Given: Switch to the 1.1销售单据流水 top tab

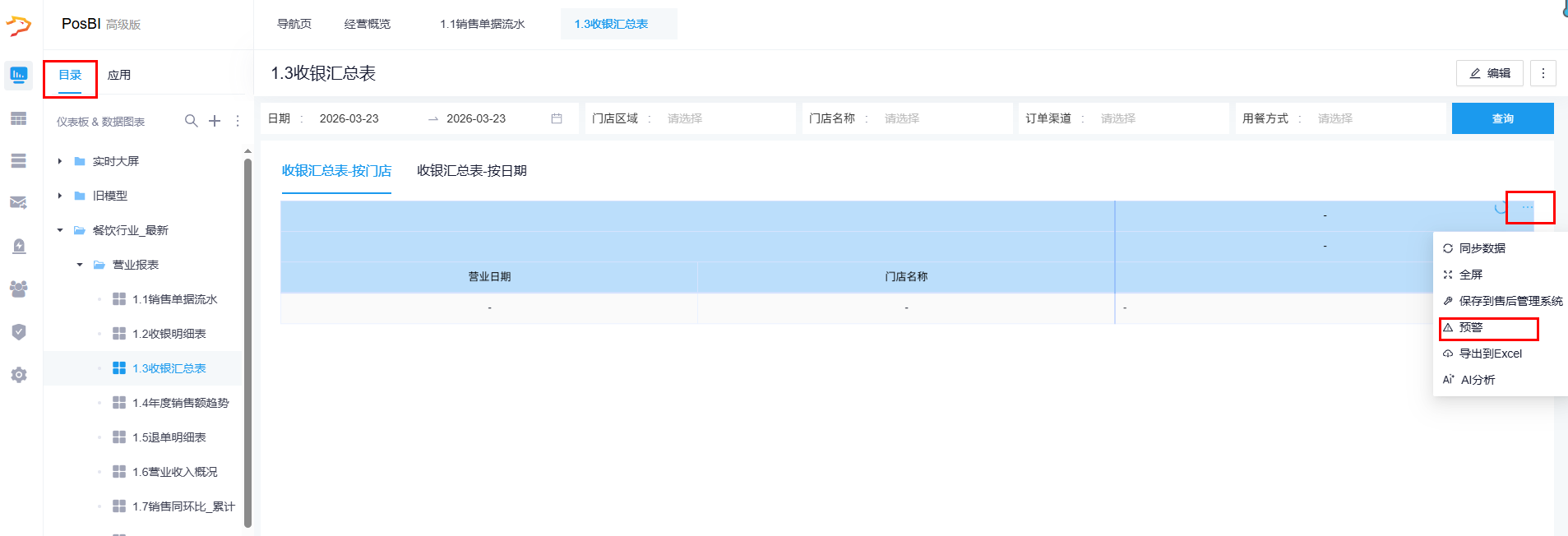Looking at the screenshot, I should [482, 24].
